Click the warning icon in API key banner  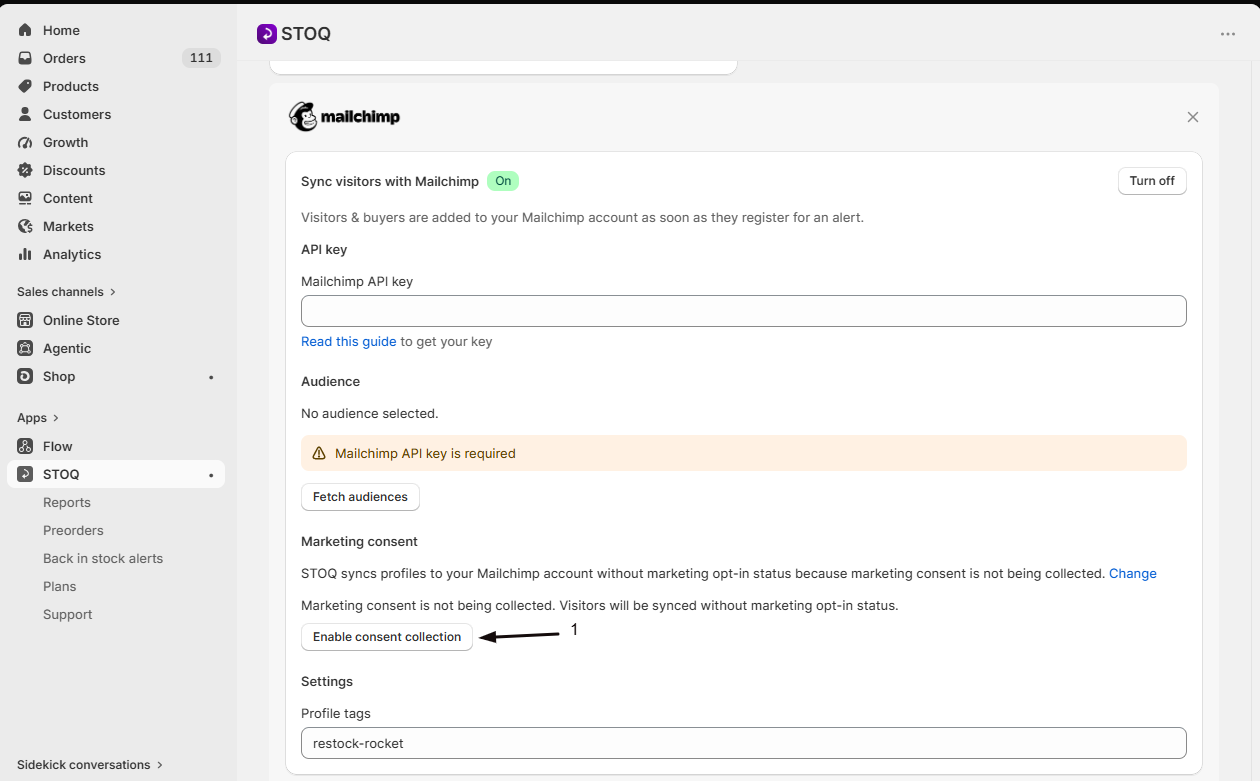[319, 453]
